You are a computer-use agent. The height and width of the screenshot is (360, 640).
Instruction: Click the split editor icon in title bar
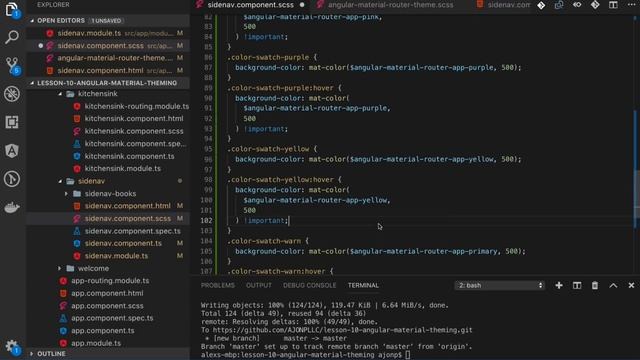click(x=613, y=5)
